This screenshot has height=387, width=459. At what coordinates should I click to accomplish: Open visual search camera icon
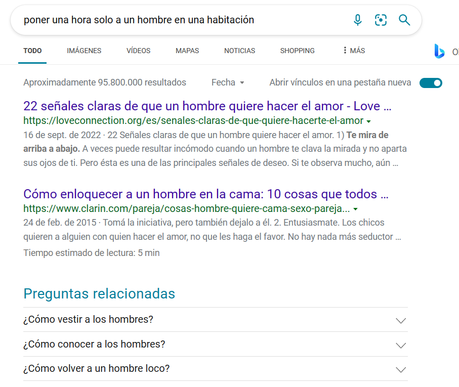pyautogui.click(x=381, y=20)
